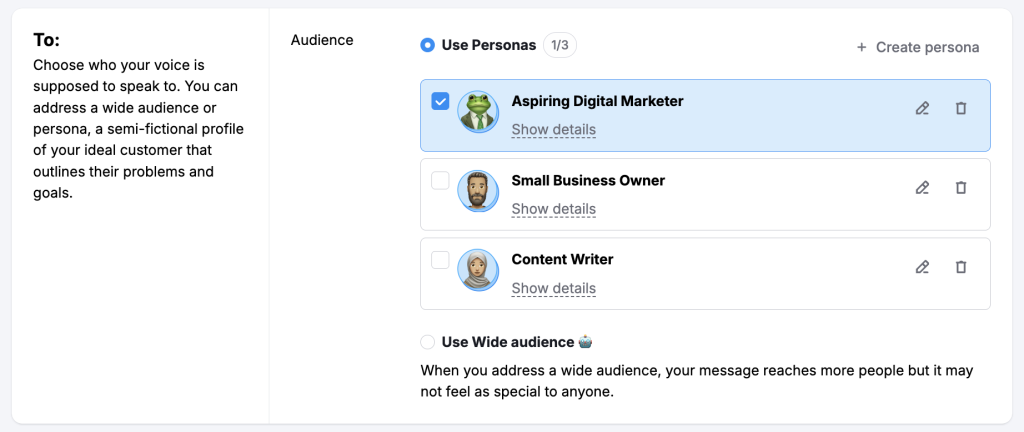Click the Create persona button
This screenshot has height=432, width=1024.
(x=918, y=47)
